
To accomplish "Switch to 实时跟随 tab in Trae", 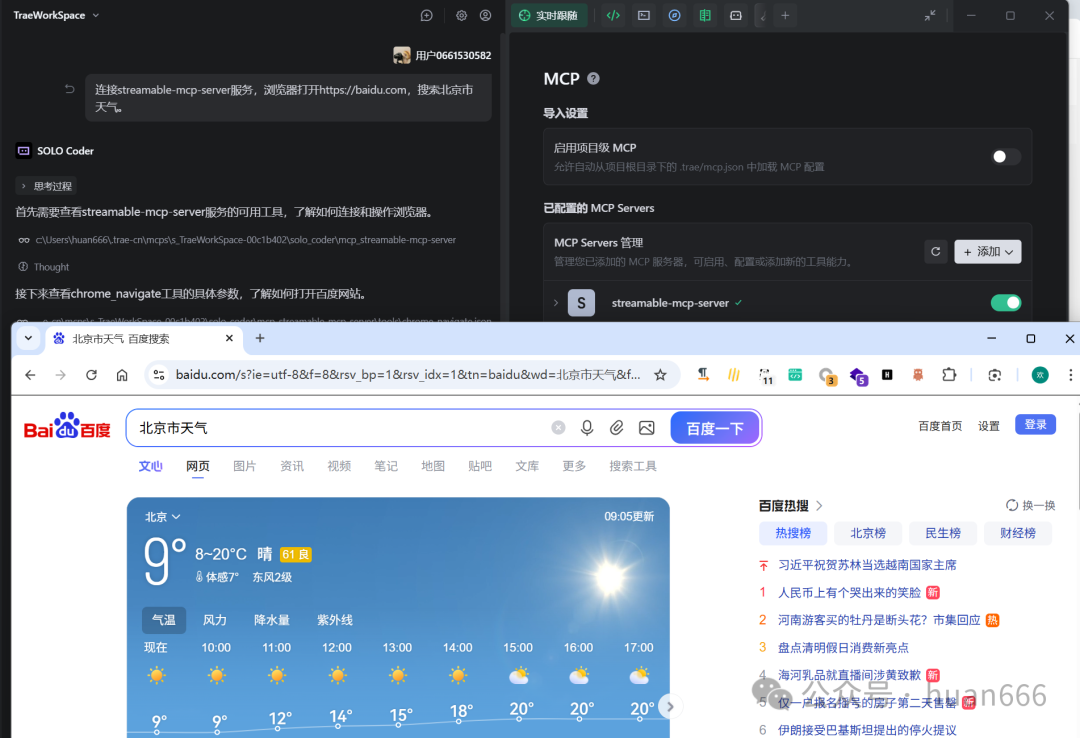I will 549,15.
